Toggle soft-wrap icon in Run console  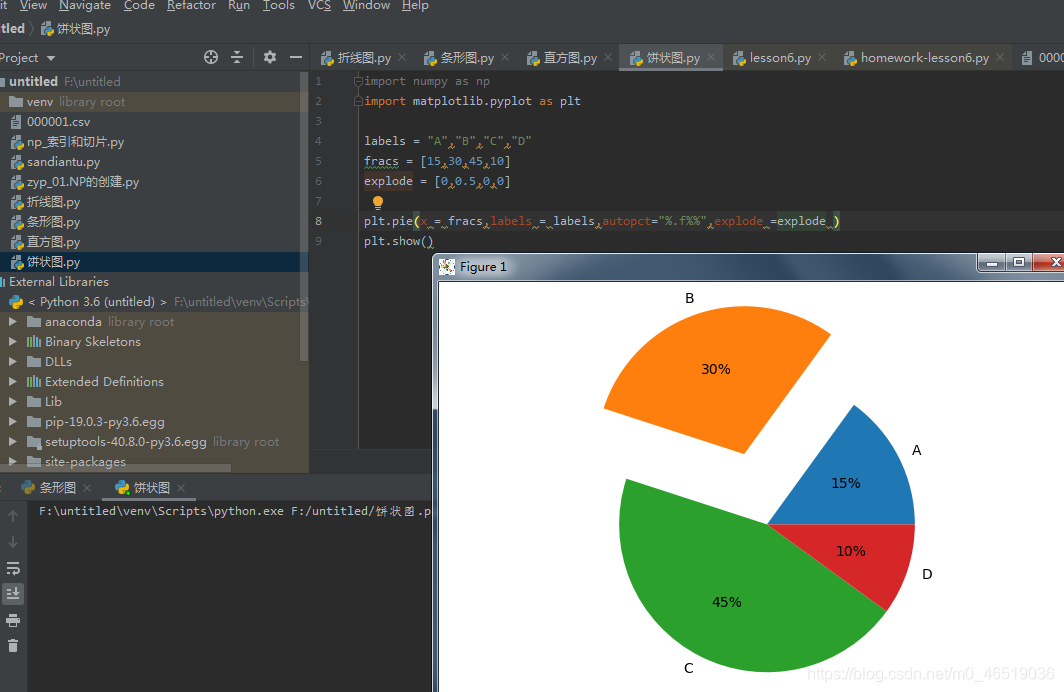point(13,568)
